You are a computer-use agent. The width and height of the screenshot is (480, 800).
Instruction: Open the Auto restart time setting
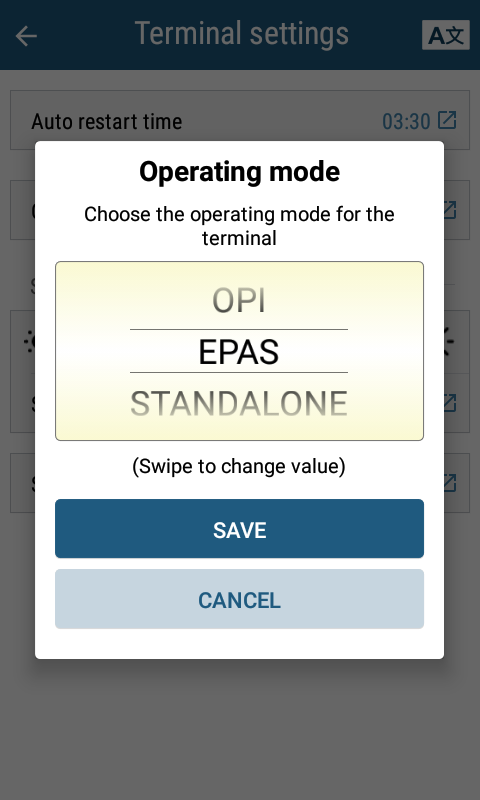[240, 120]
